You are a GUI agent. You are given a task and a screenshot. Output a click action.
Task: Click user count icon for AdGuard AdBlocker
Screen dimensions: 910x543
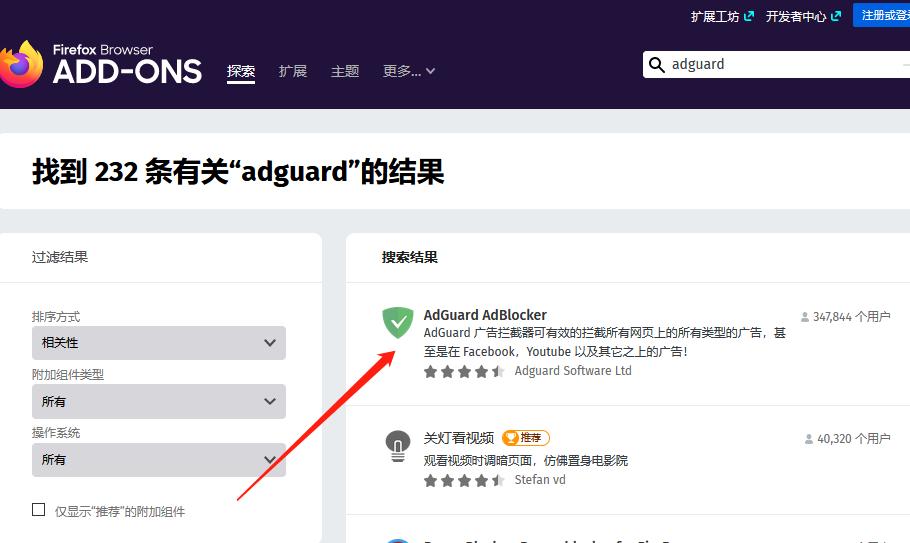[x=805, y=317]
